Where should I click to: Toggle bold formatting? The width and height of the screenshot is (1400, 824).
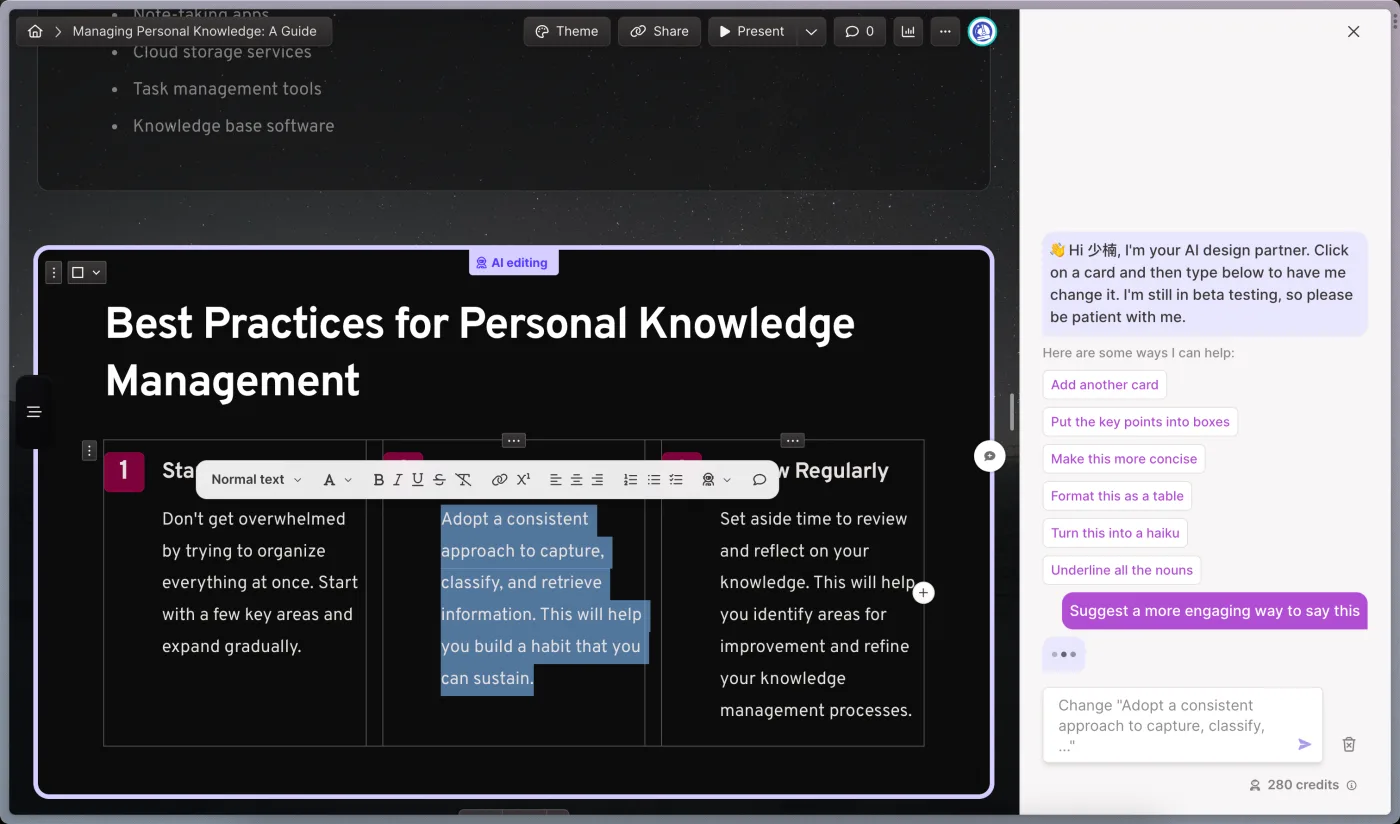(378, 480)
